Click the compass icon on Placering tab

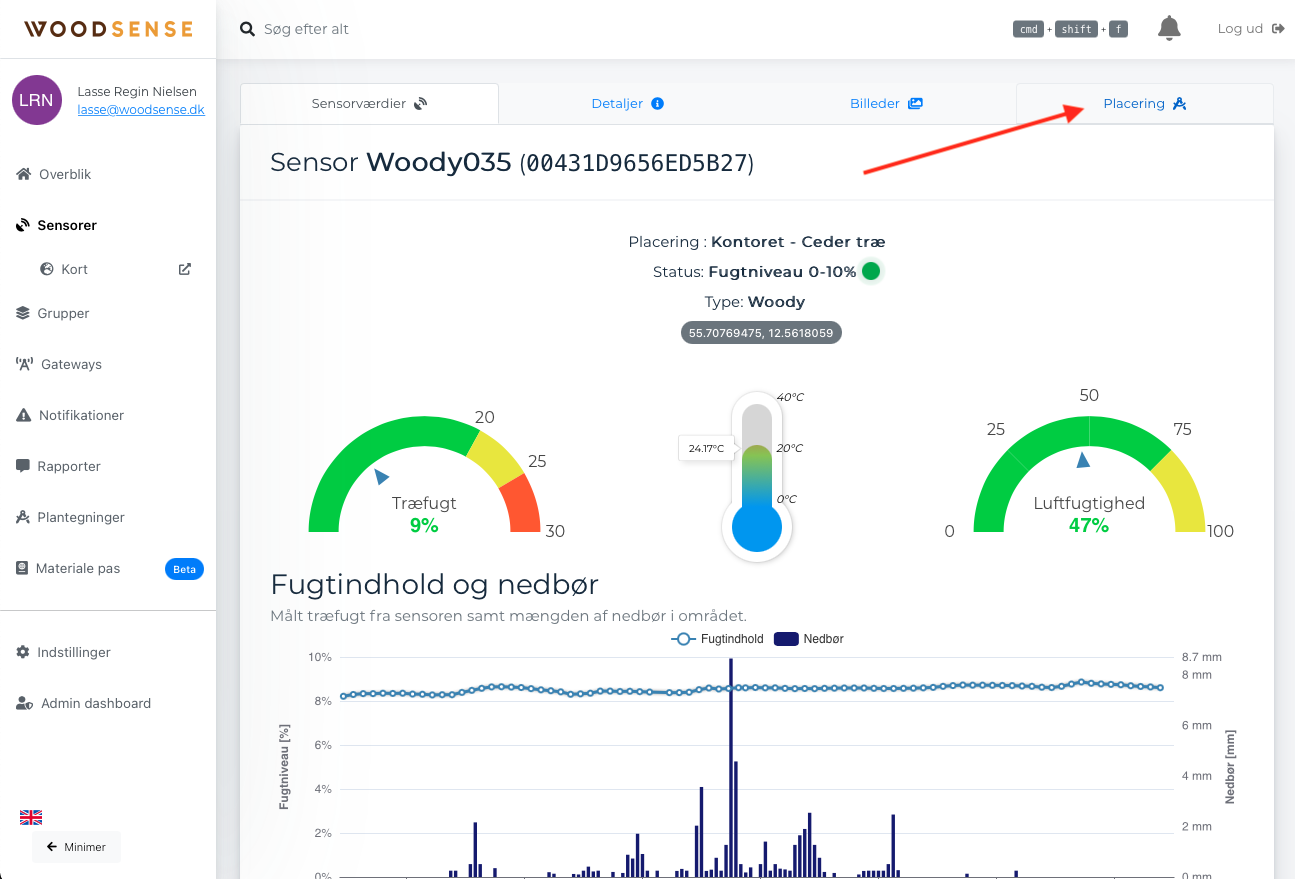click(1179, 103)
